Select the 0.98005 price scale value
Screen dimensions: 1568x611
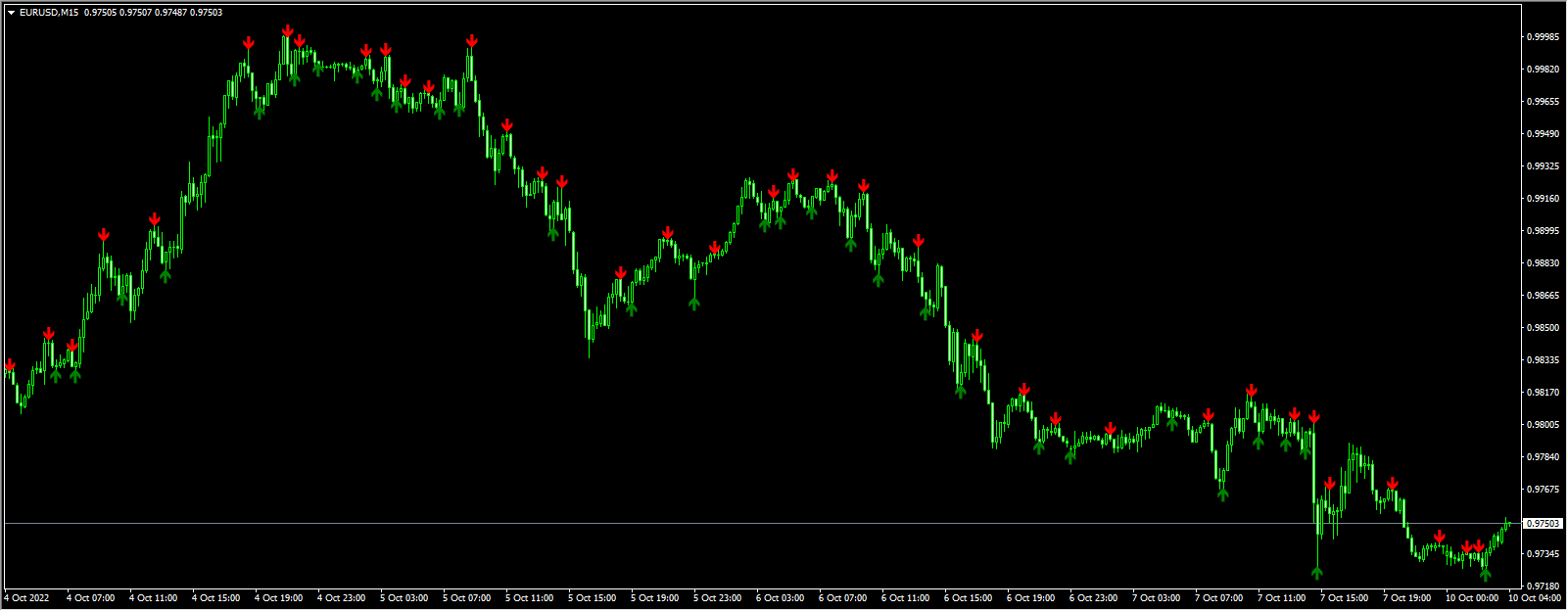(1543, 425)
